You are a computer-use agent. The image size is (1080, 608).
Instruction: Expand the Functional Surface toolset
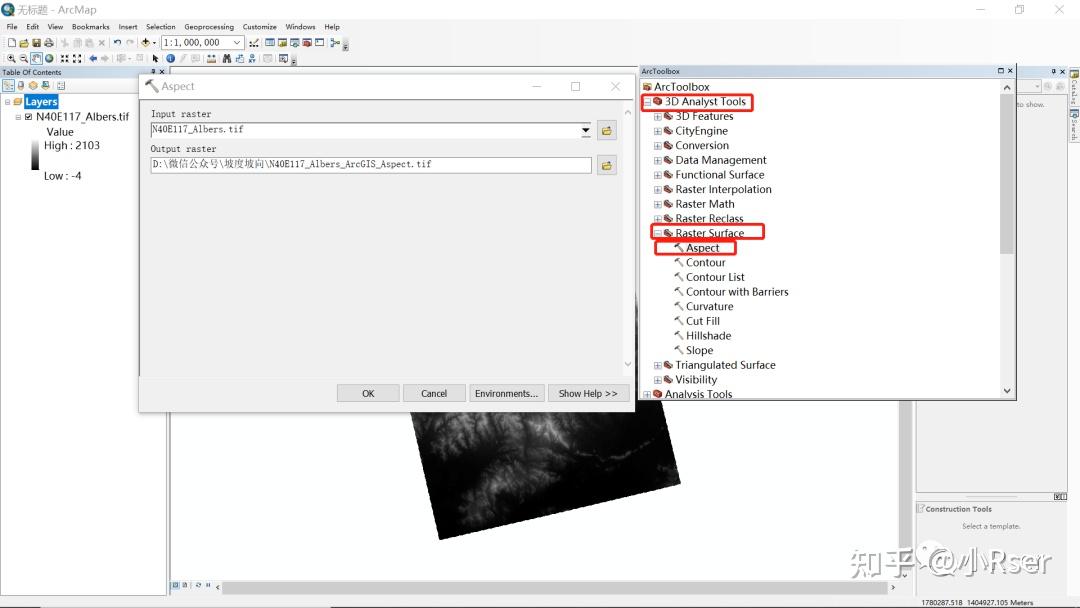pos(658,175)
